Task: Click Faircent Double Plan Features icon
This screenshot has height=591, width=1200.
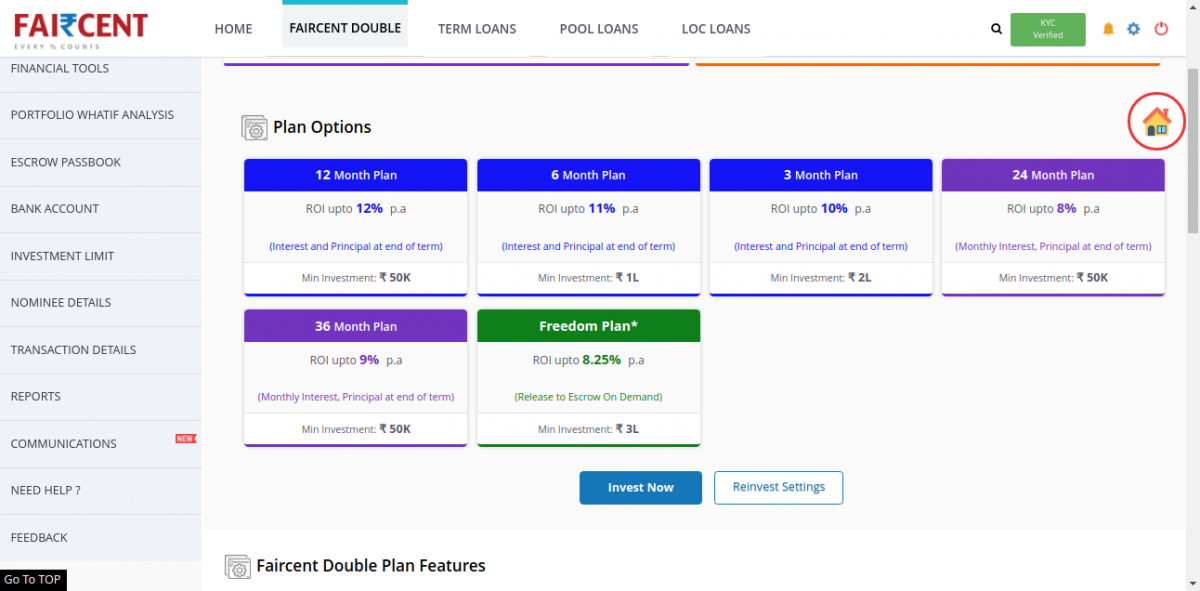Action: [237, 567]
